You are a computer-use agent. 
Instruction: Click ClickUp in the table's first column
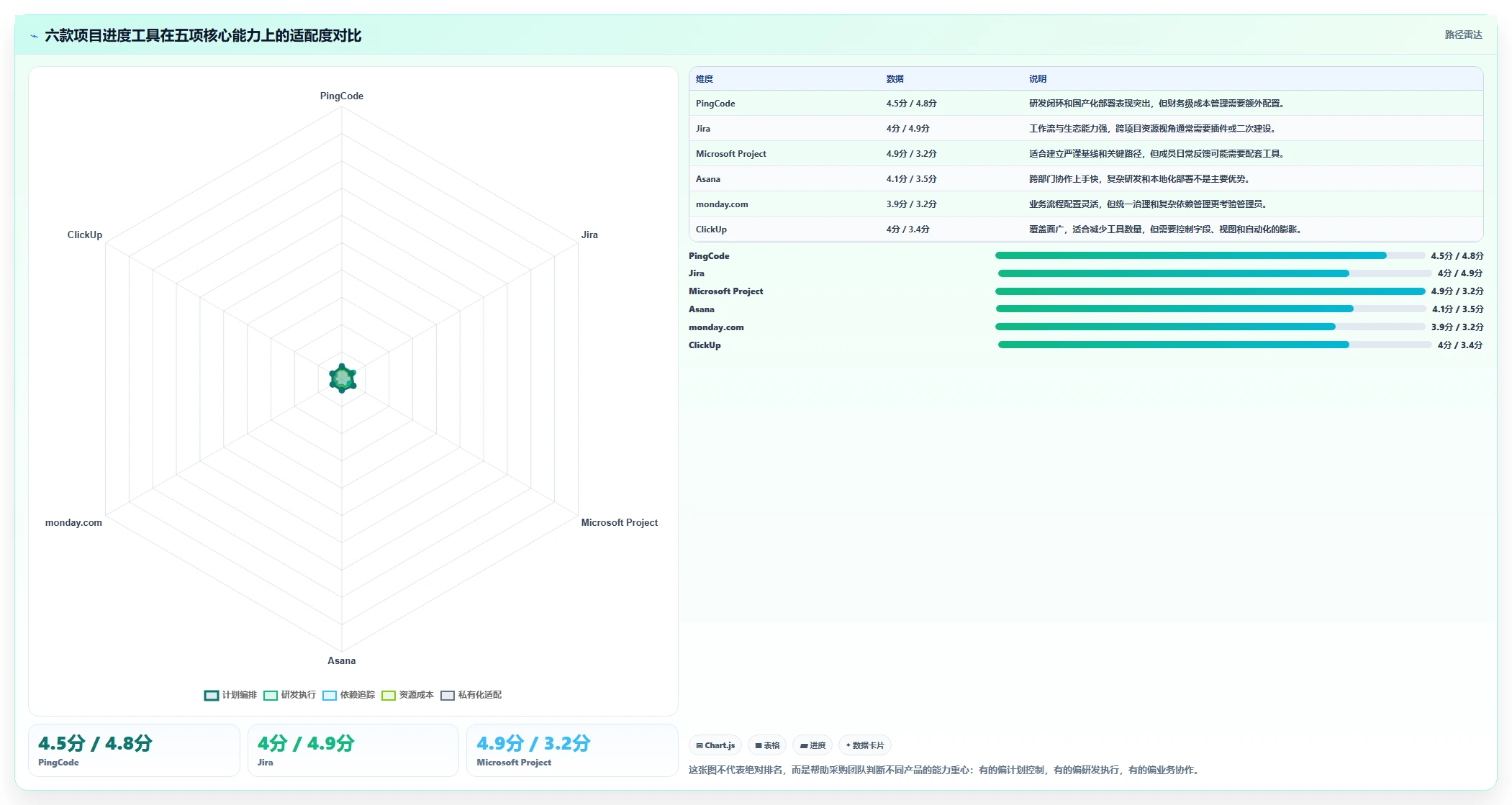(711, 229)
